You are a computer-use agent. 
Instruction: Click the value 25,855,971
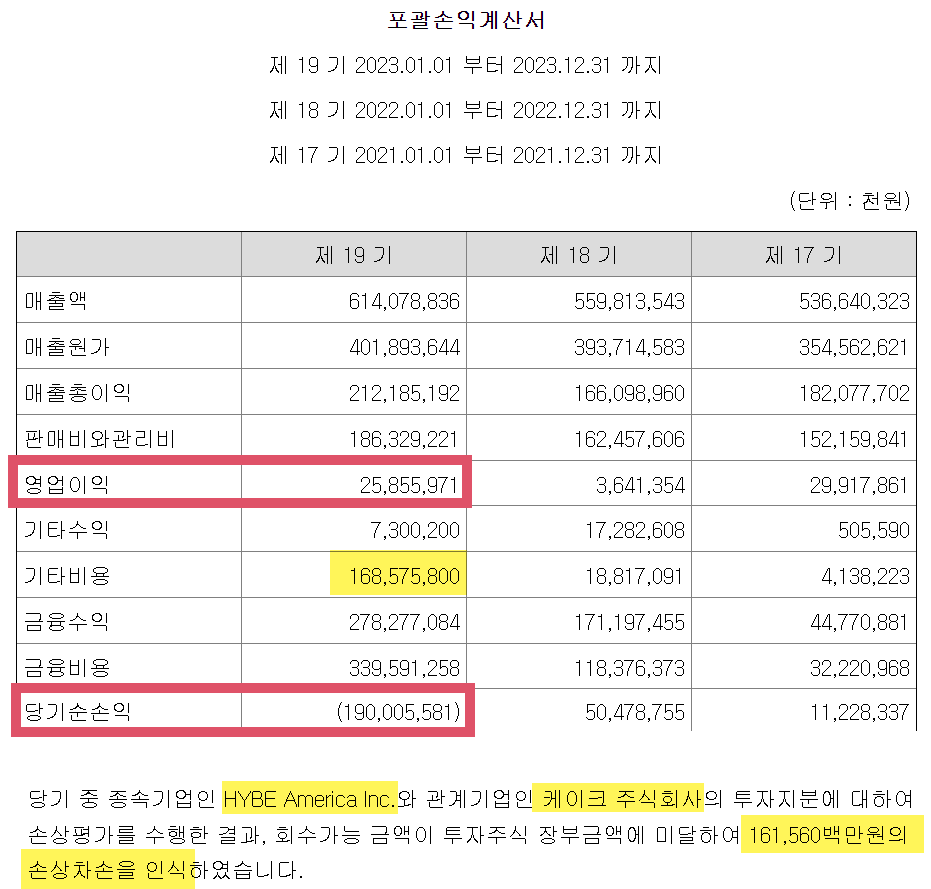(x=409, y=485)
